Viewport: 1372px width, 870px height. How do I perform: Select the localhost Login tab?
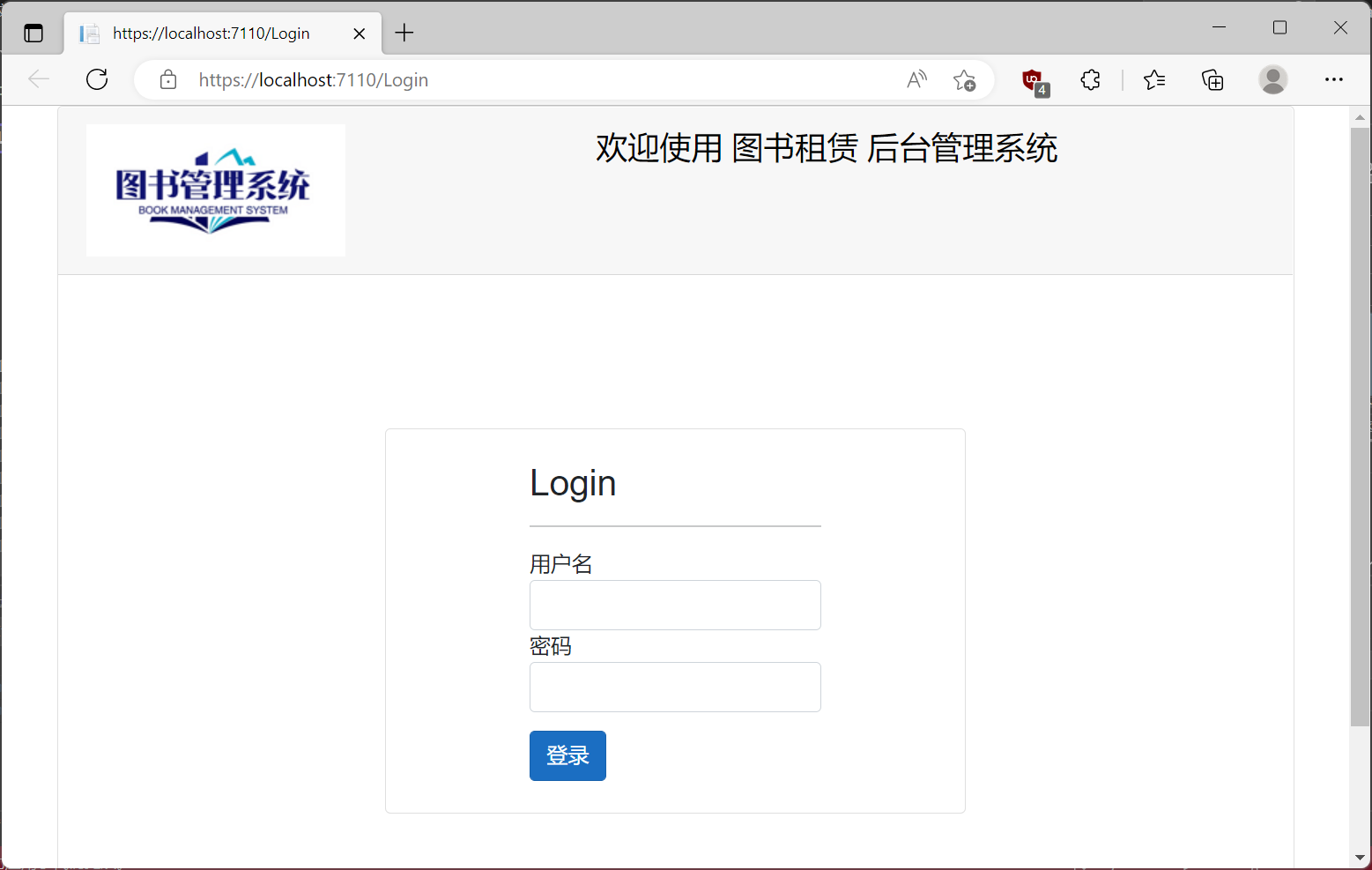point(211,33)
